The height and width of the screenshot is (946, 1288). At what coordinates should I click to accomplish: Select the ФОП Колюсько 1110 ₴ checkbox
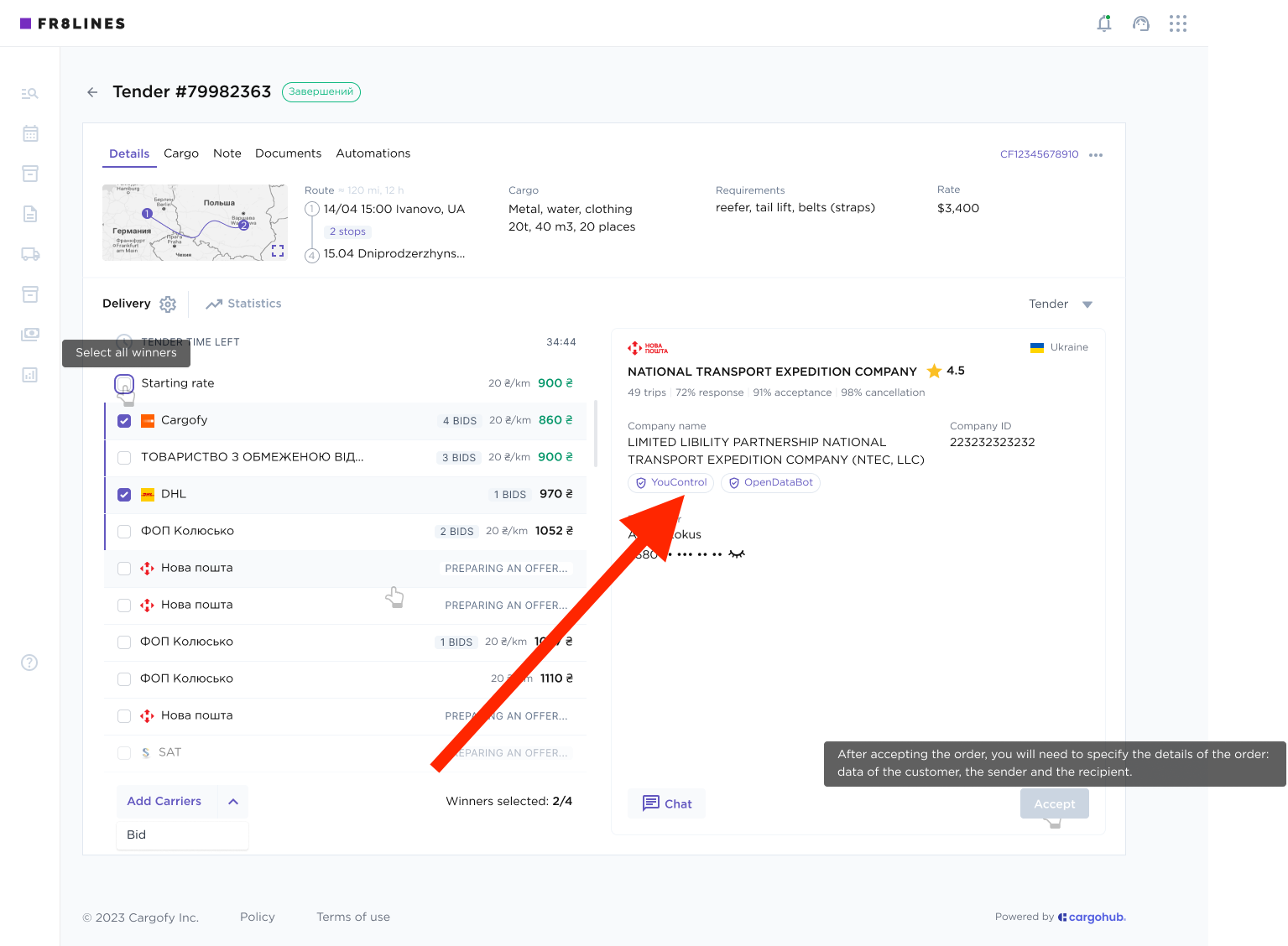(124, 679)
